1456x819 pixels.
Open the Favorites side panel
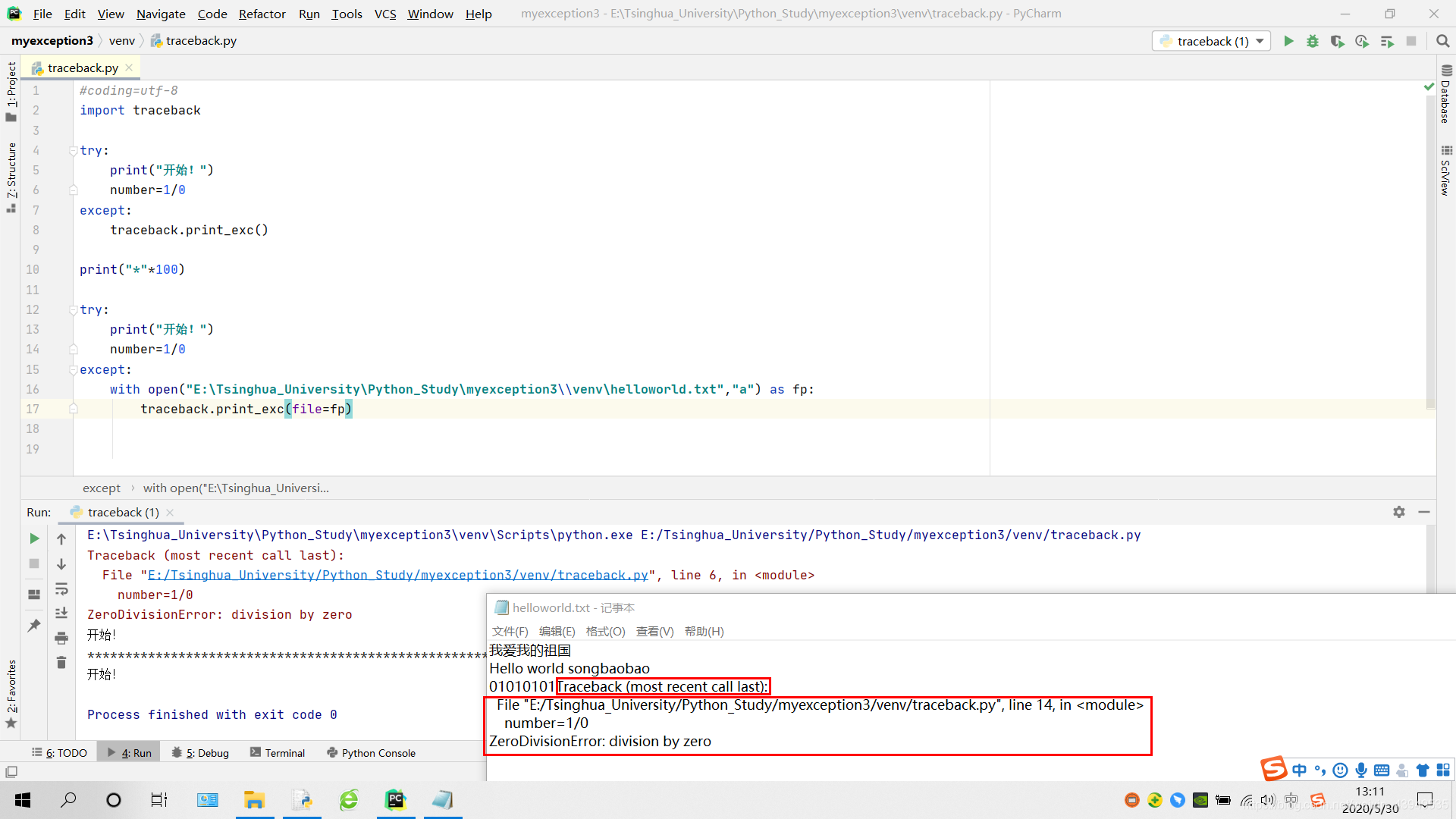(11, 694)
